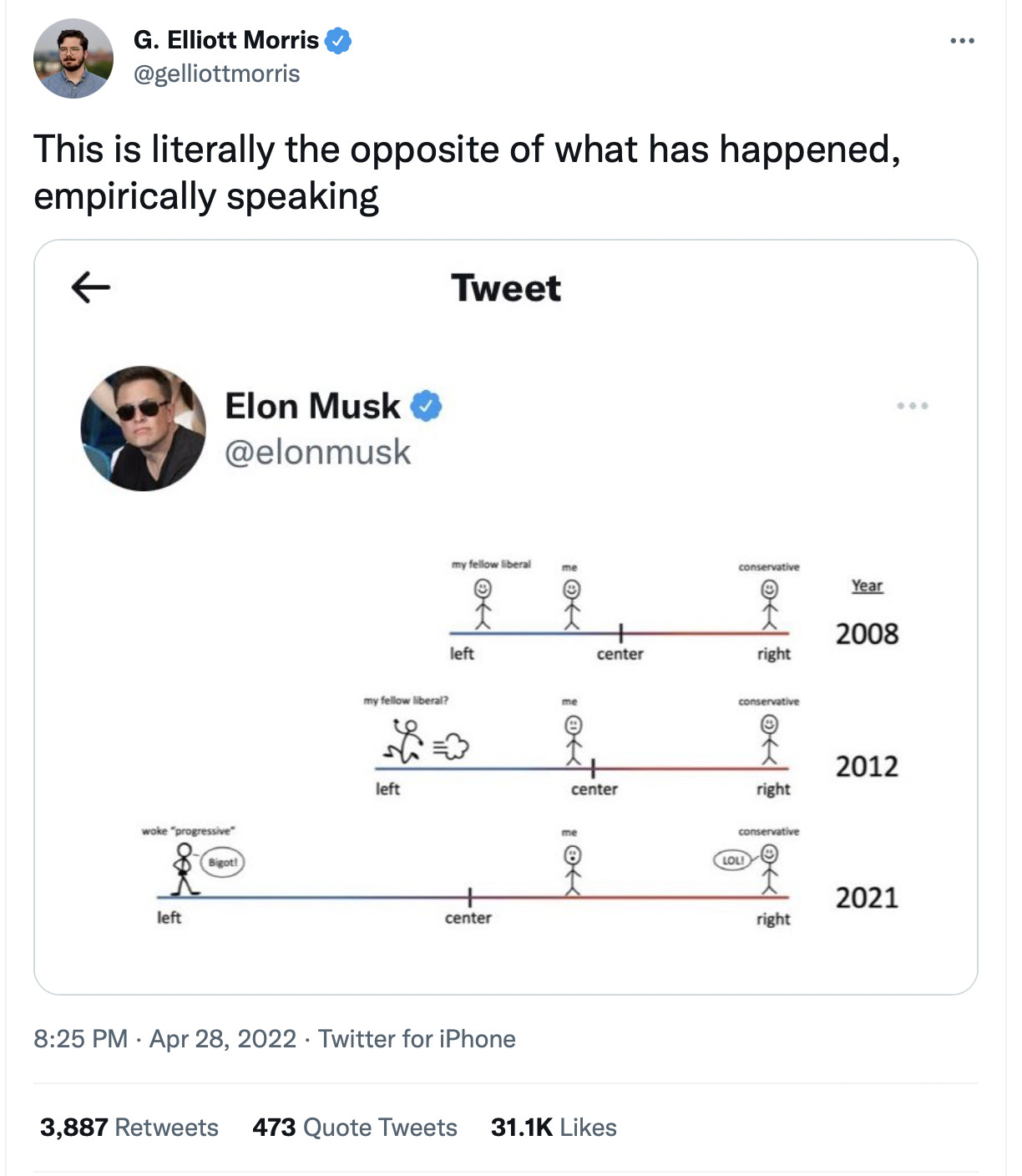The height and width of the screenshot is (1176, 1022).
Task: Open embedded tweet's three-dot menu
Action: [x=913, y=406]
